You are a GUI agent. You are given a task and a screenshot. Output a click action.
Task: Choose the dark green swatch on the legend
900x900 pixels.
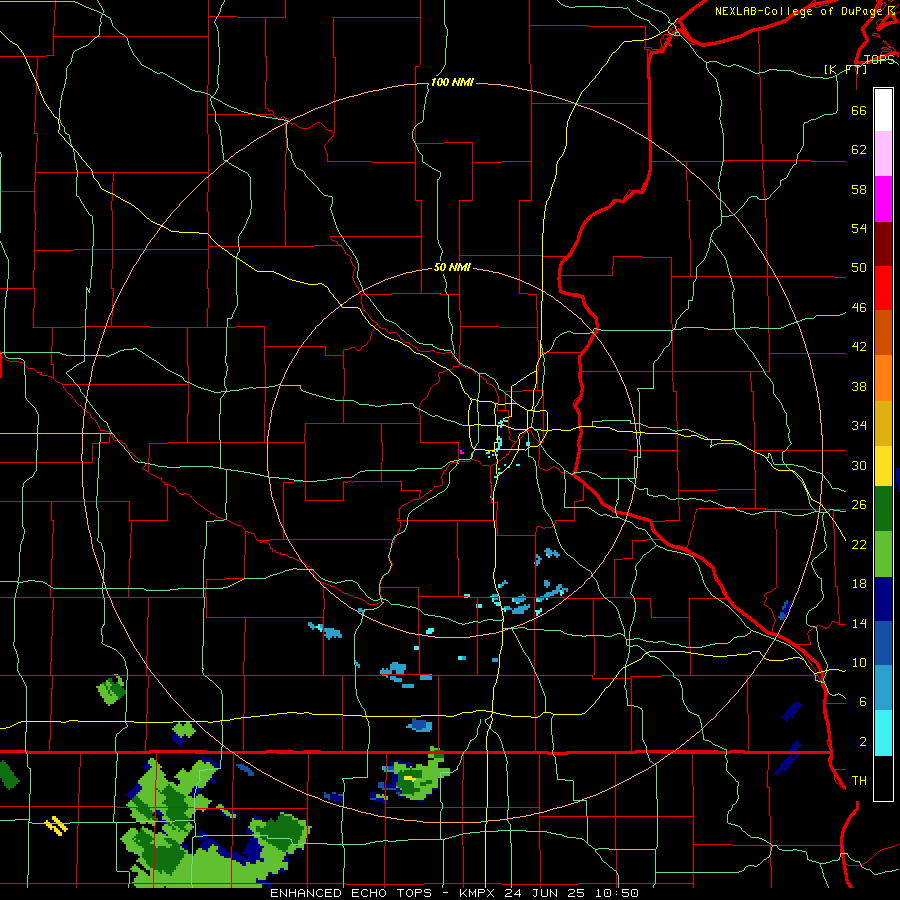click(x=883, y=509)
